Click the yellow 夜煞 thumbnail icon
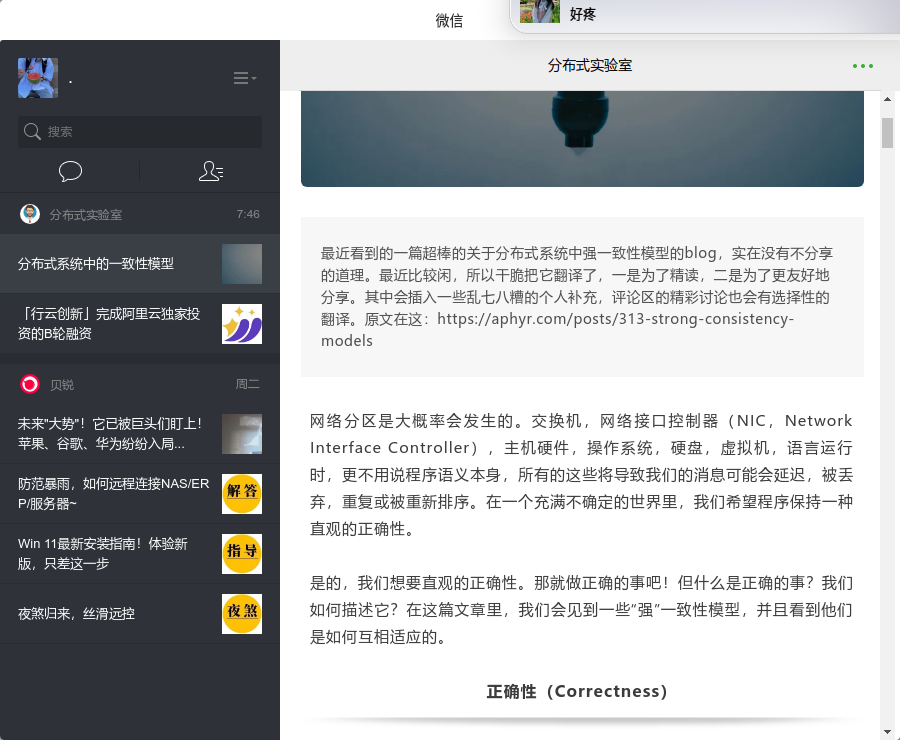The width and height of the screenshot is (900, 740). [242, 614]
